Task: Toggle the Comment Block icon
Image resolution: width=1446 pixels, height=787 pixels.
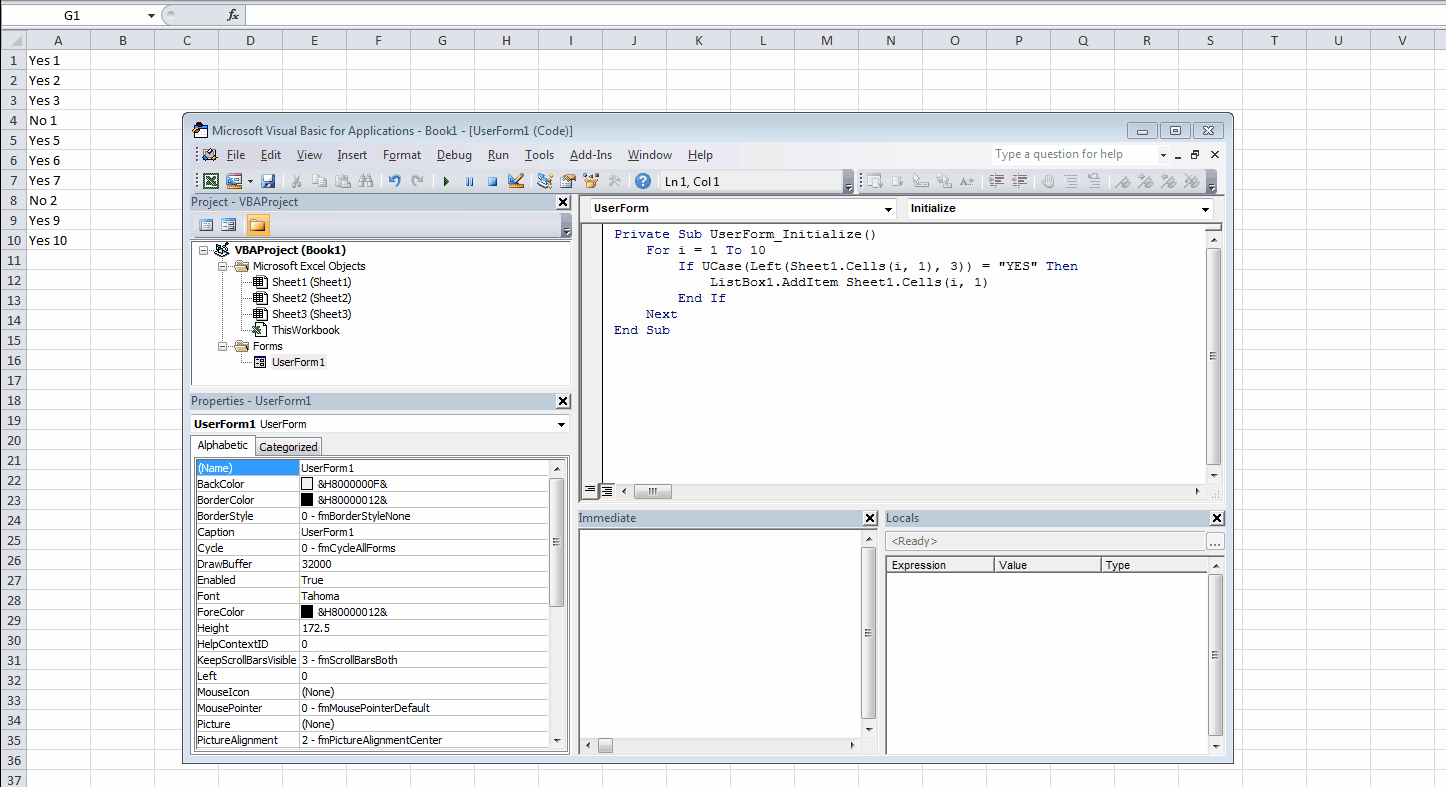Action: pos(1071,181)
